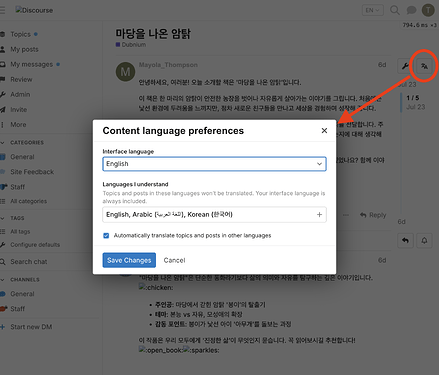This screenshot has width=439, height=375.
Task: Go to Review in sidebar
Action: coord(21,79)
